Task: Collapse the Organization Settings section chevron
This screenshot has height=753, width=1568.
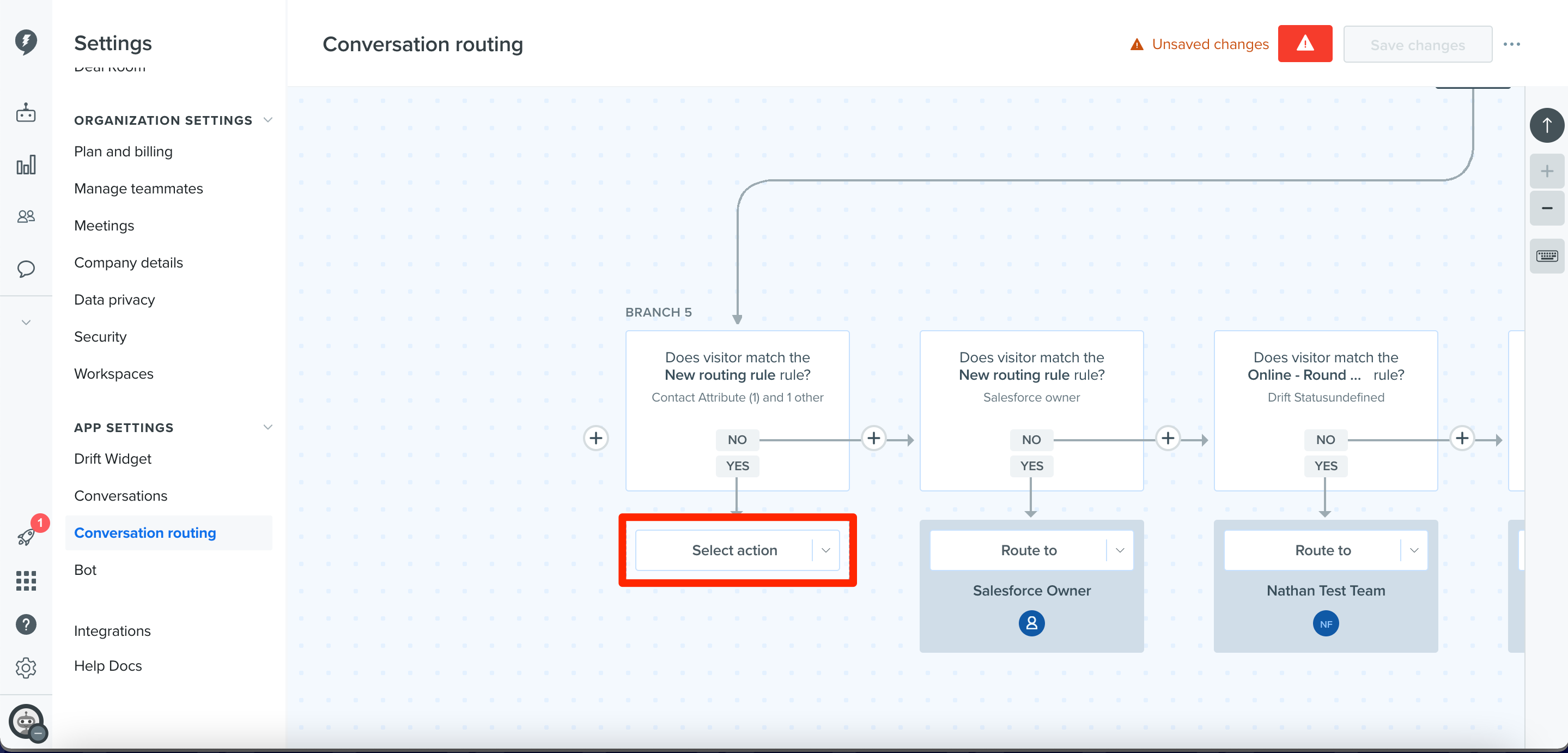Action: 267,120
